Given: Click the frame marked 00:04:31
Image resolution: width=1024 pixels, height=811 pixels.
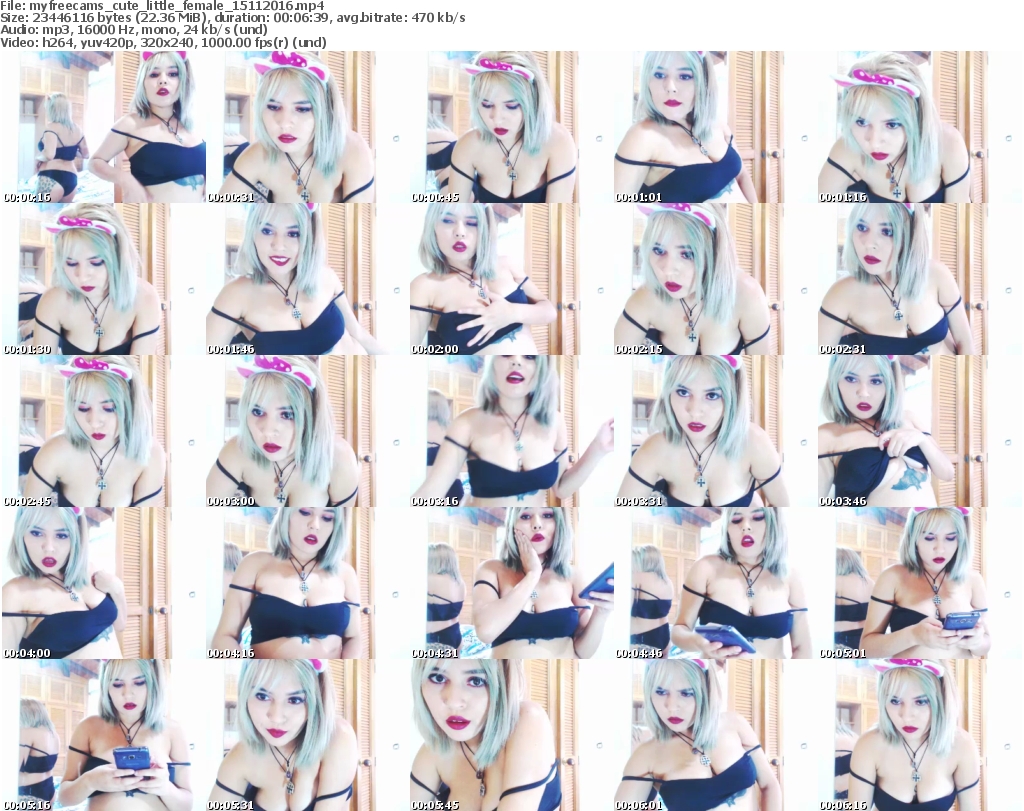Looking at the screenshot, I should [x=511, y=583].
